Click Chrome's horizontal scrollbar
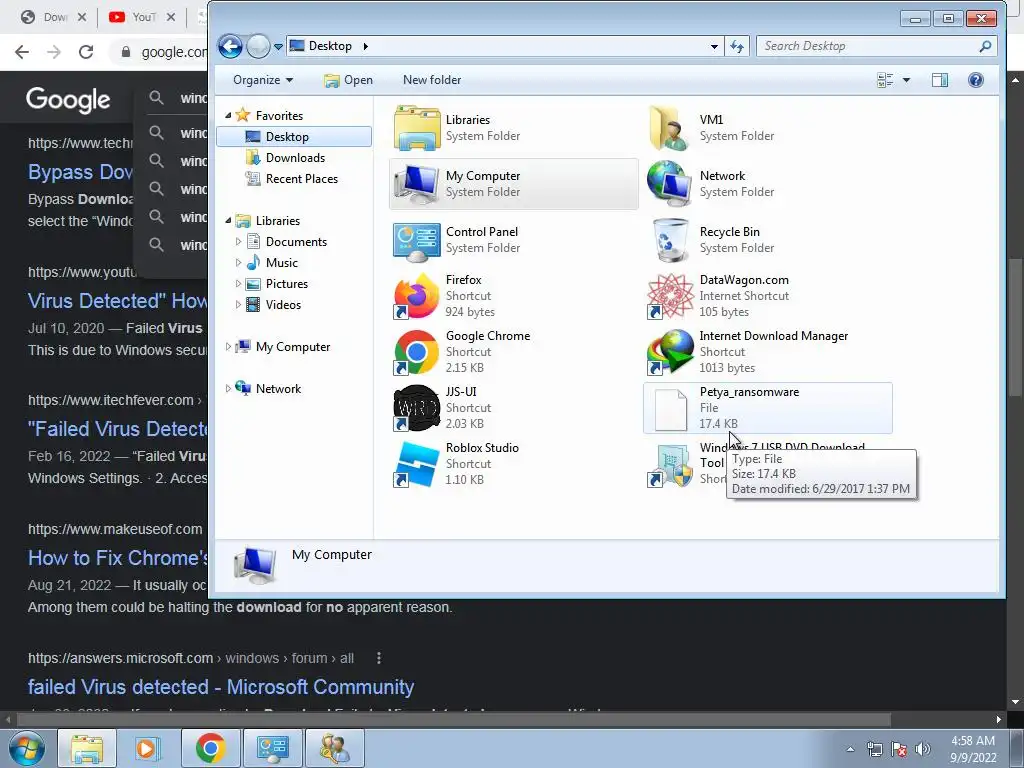 453,720
